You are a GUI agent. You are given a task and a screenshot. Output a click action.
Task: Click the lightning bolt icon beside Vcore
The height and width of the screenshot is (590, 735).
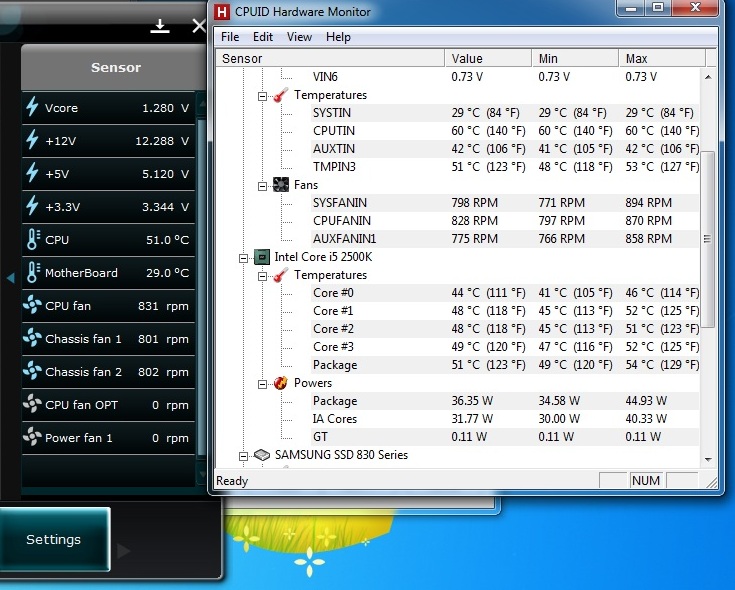coord(32,108)
